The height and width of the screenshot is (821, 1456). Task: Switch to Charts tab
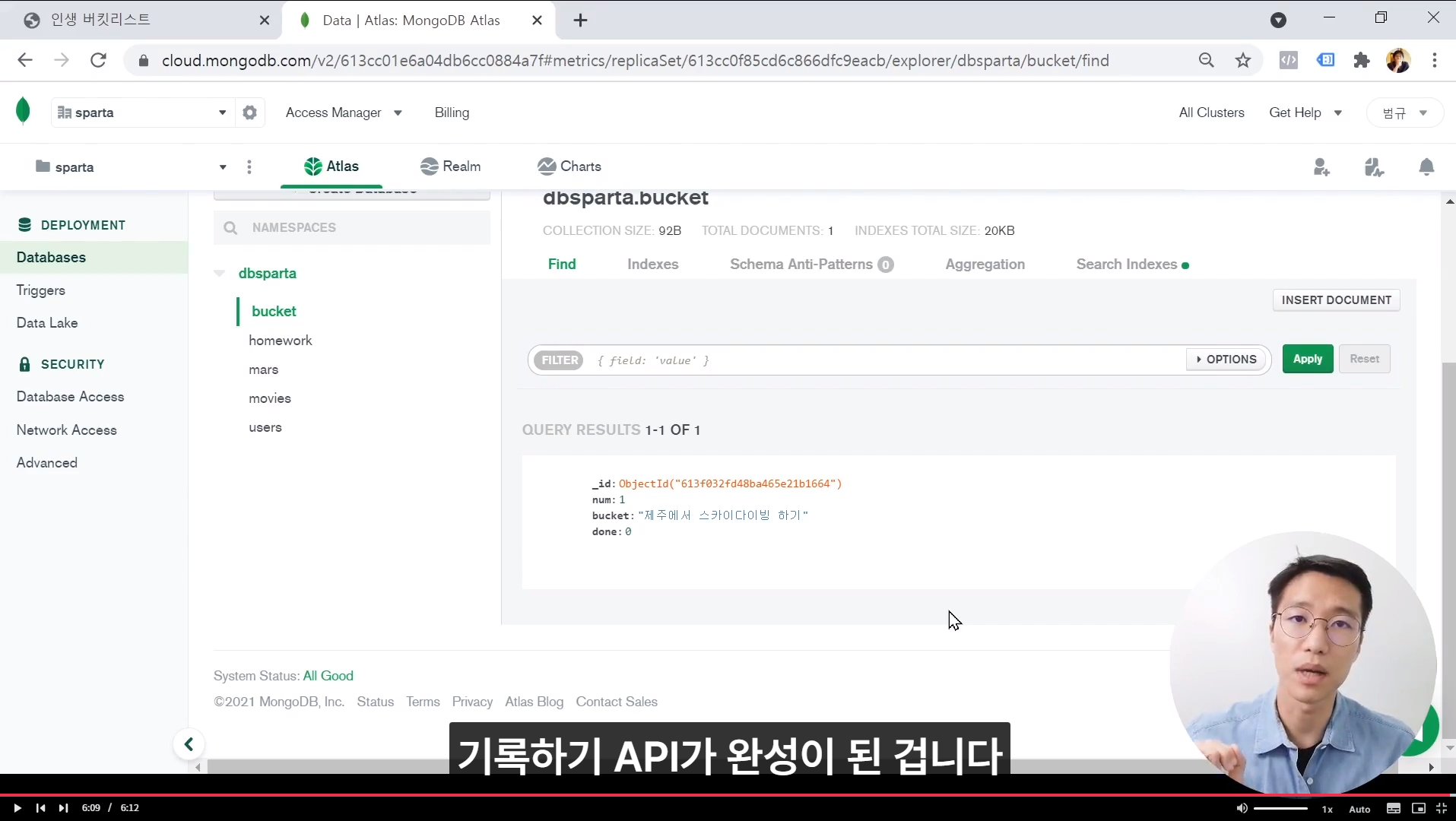pos(569,166)
